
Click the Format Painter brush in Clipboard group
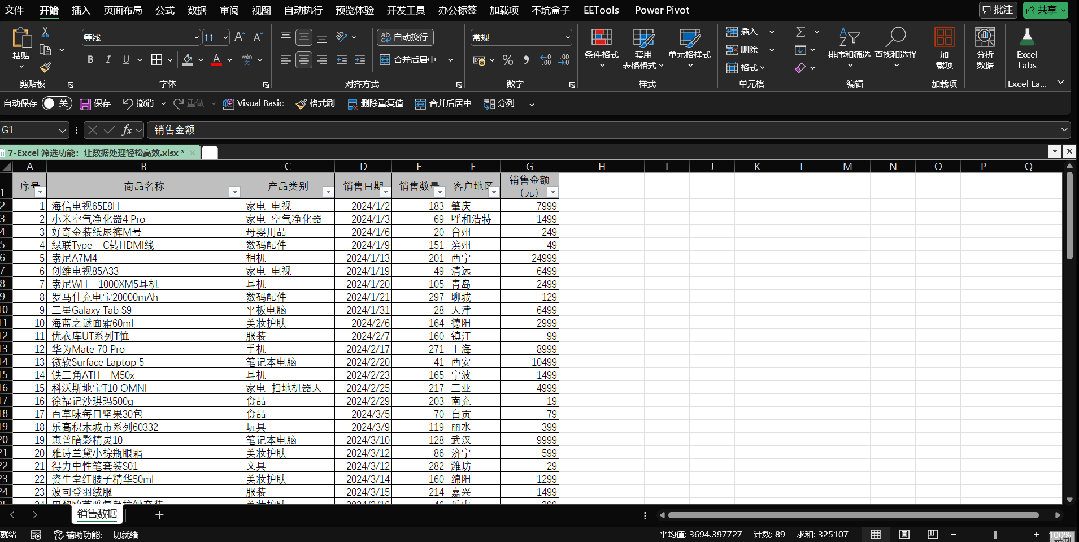45,67
